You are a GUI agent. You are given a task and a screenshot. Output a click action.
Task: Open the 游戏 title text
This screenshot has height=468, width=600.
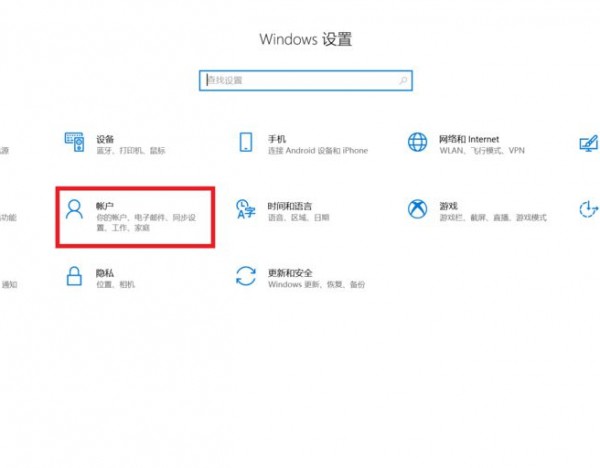(x=448, y=206)
